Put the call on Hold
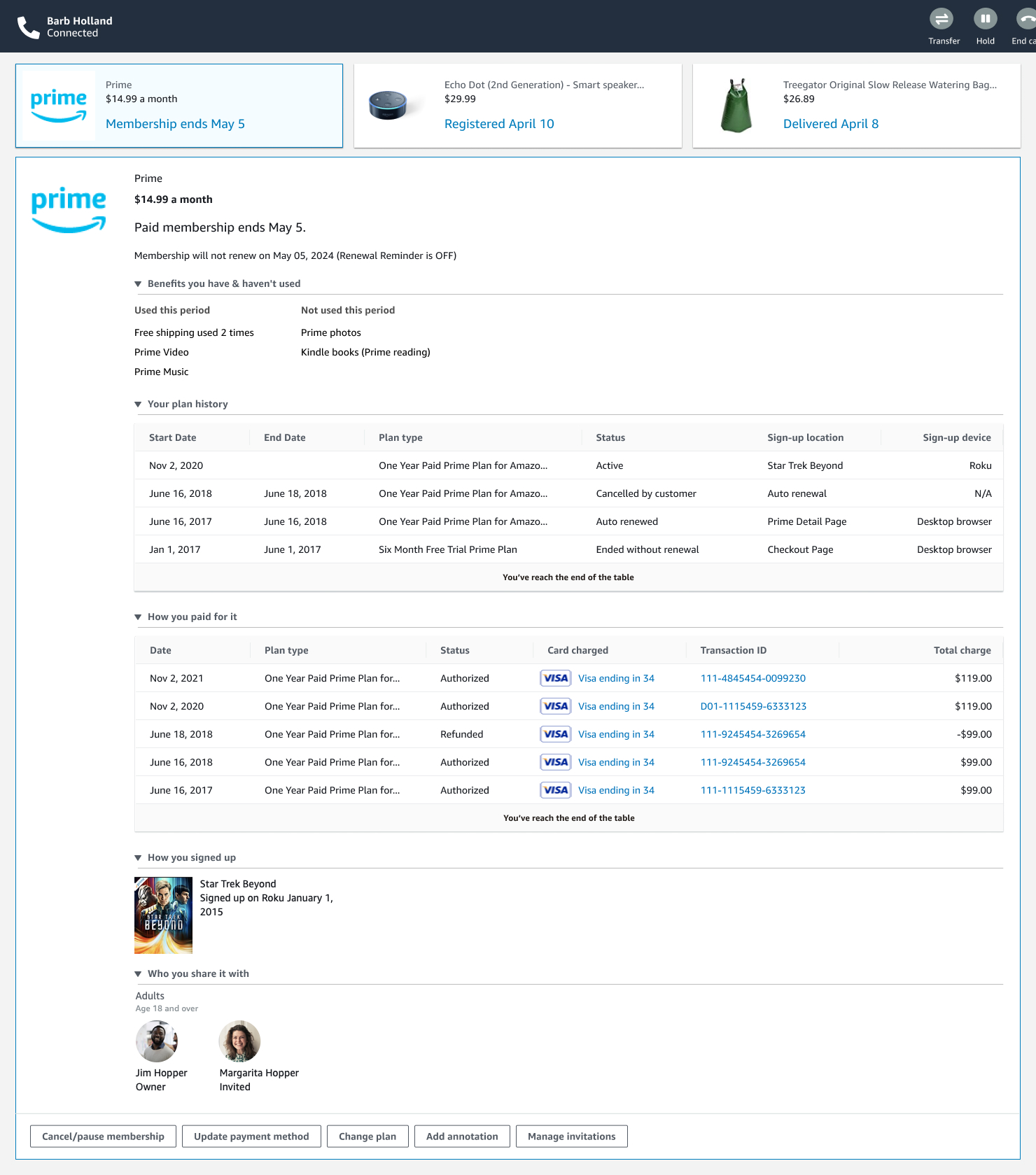Viewport: 1036px width, 1175px height. [985, 19]
